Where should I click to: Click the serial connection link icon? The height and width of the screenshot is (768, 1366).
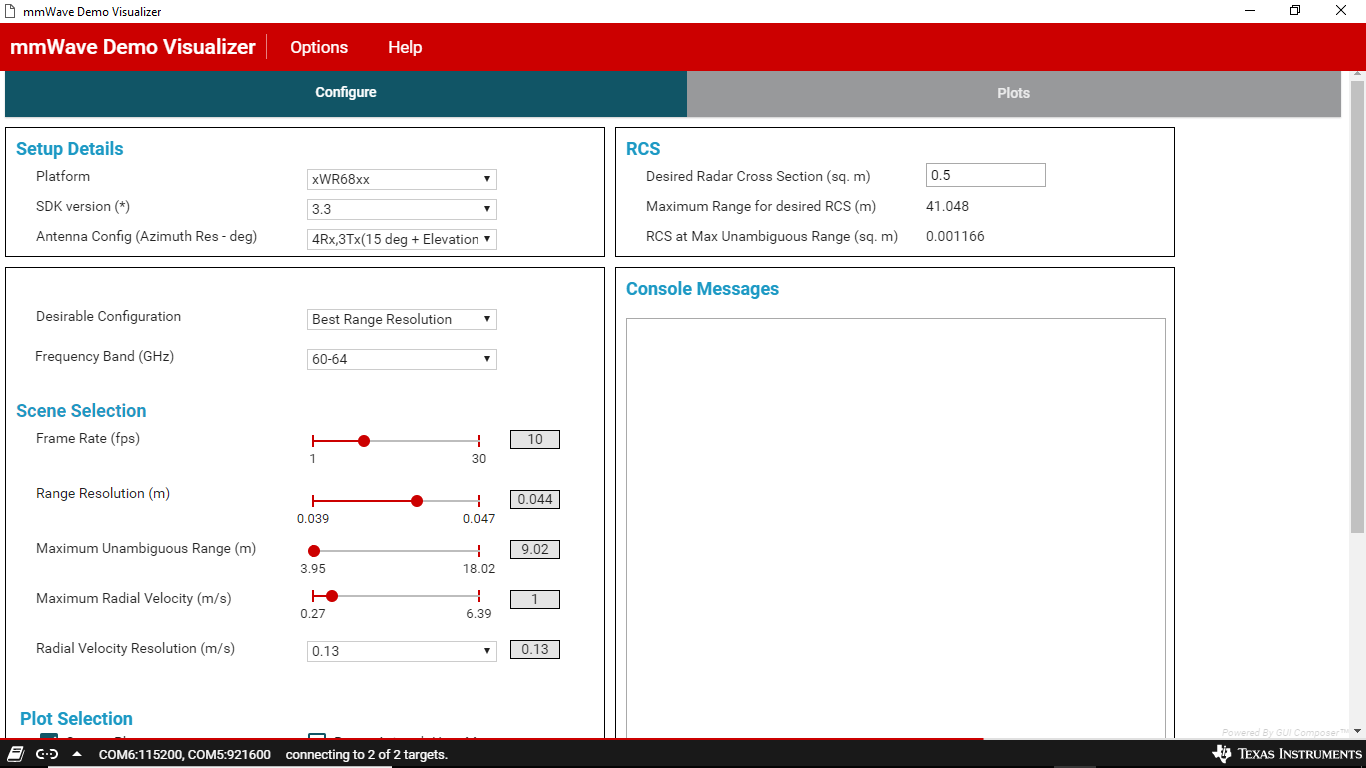(47, 754)
